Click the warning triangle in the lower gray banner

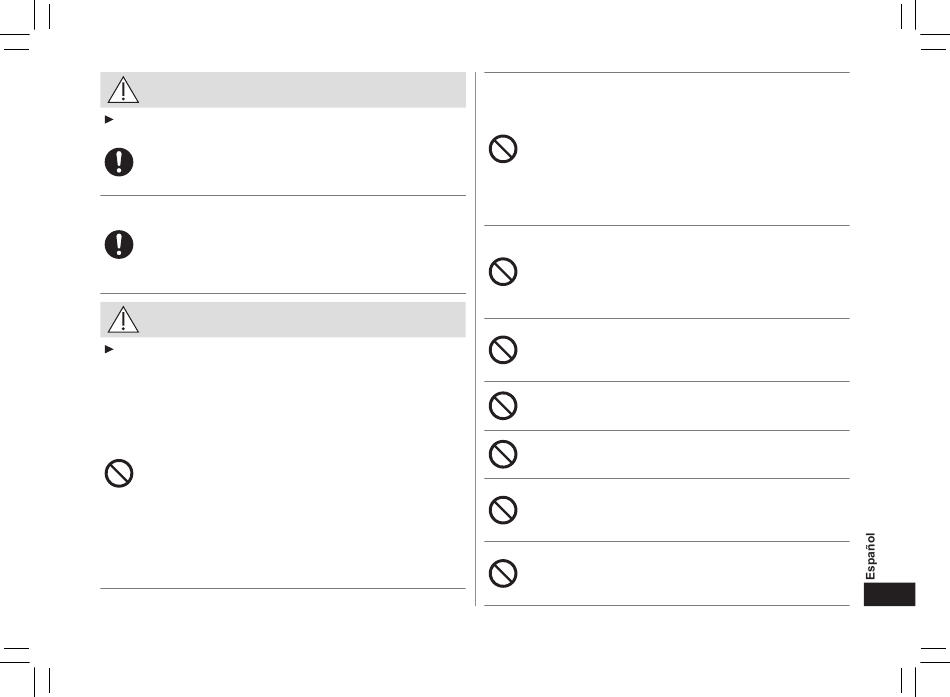(123, 319)
